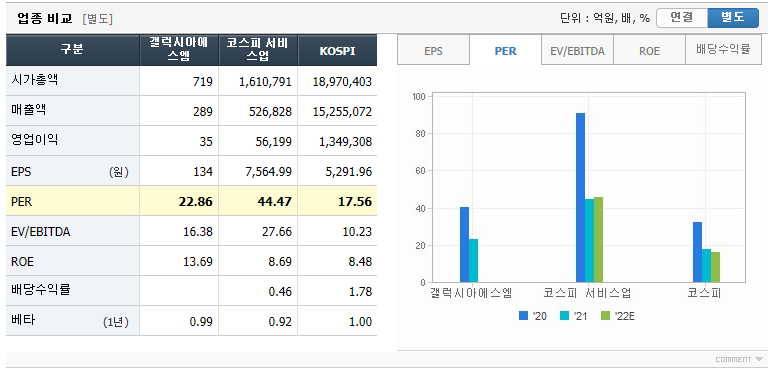Click ROE value 8.69

(280, 262)
